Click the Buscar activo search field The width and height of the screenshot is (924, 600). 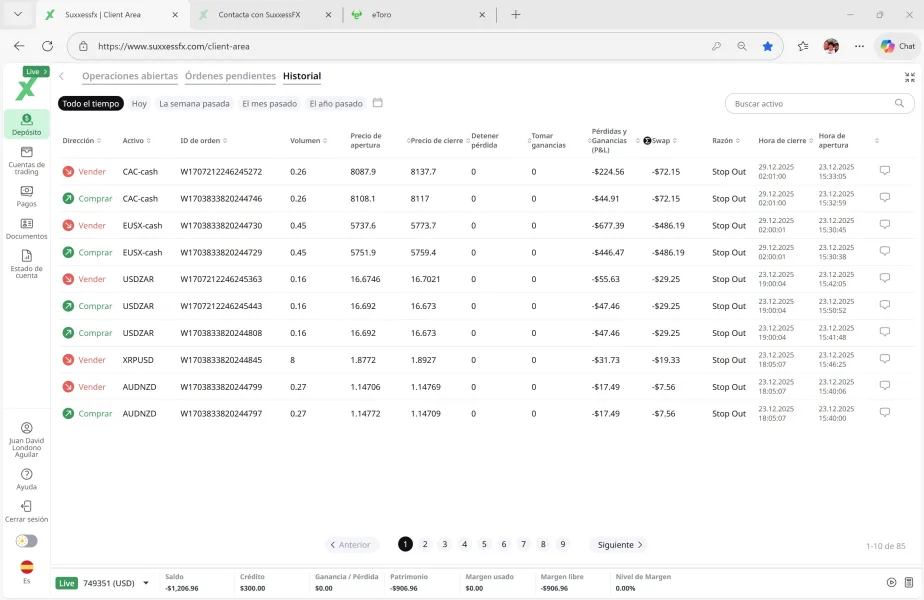810,104
